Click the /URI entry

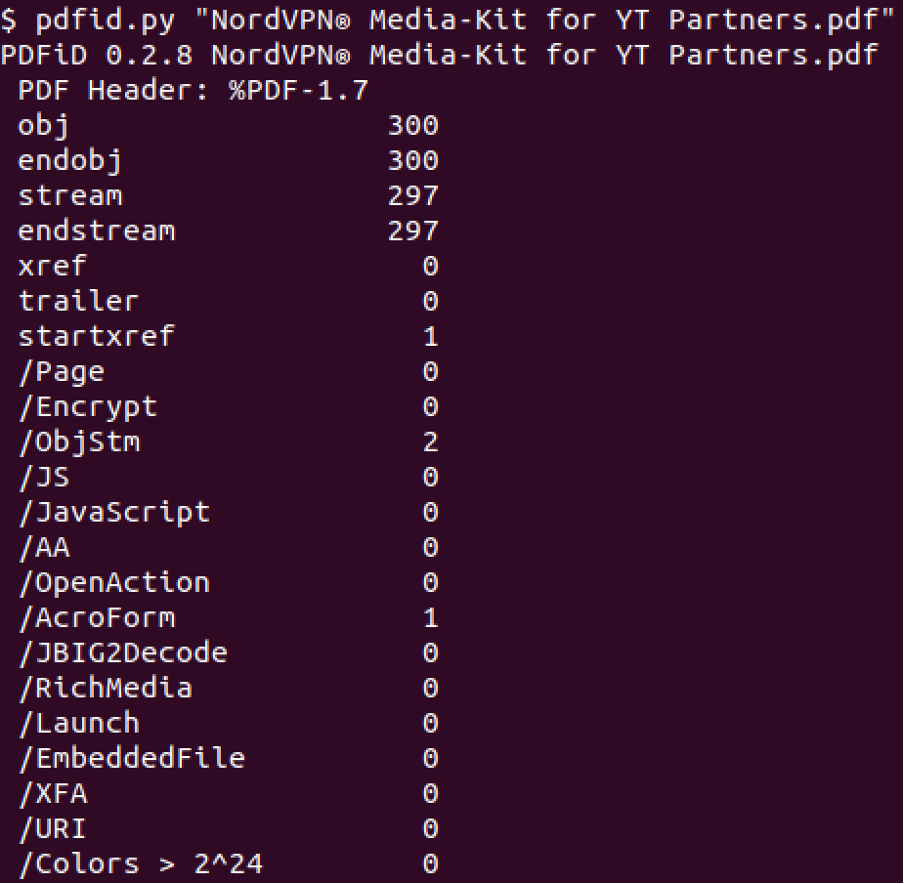[x=52, y=829]
